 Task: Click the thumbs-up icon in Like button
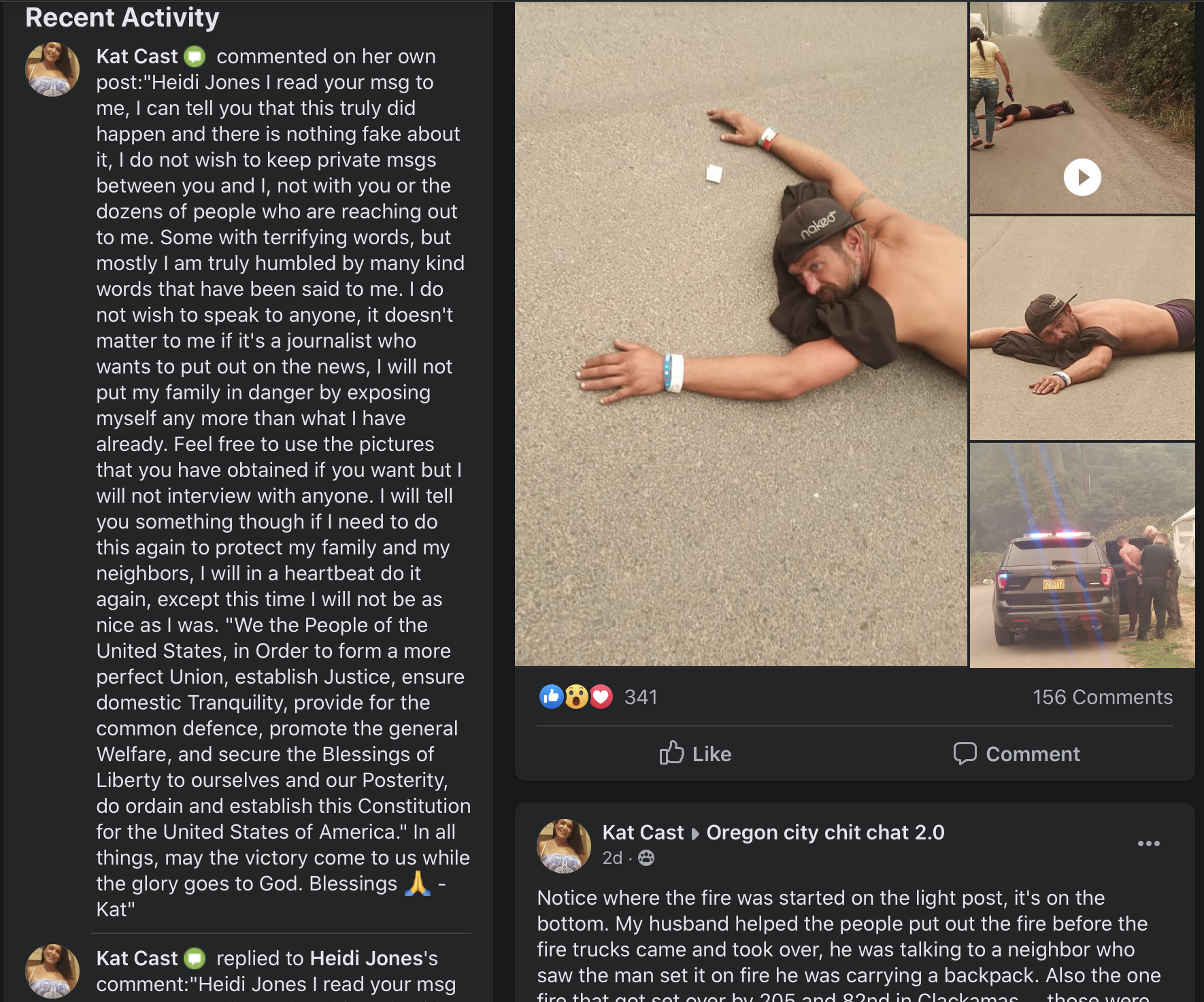tap(671, 753)
